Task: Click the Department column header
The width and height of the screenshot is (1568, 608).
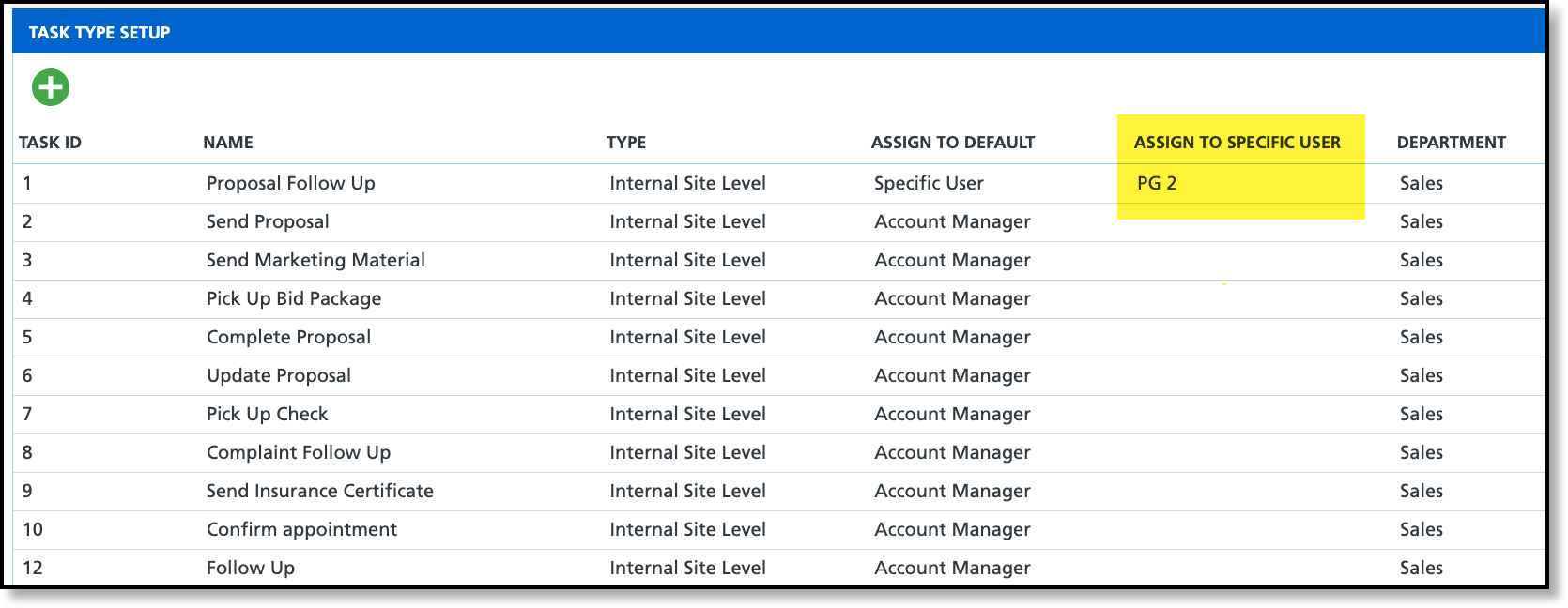Action: (x=1451, y=143)
